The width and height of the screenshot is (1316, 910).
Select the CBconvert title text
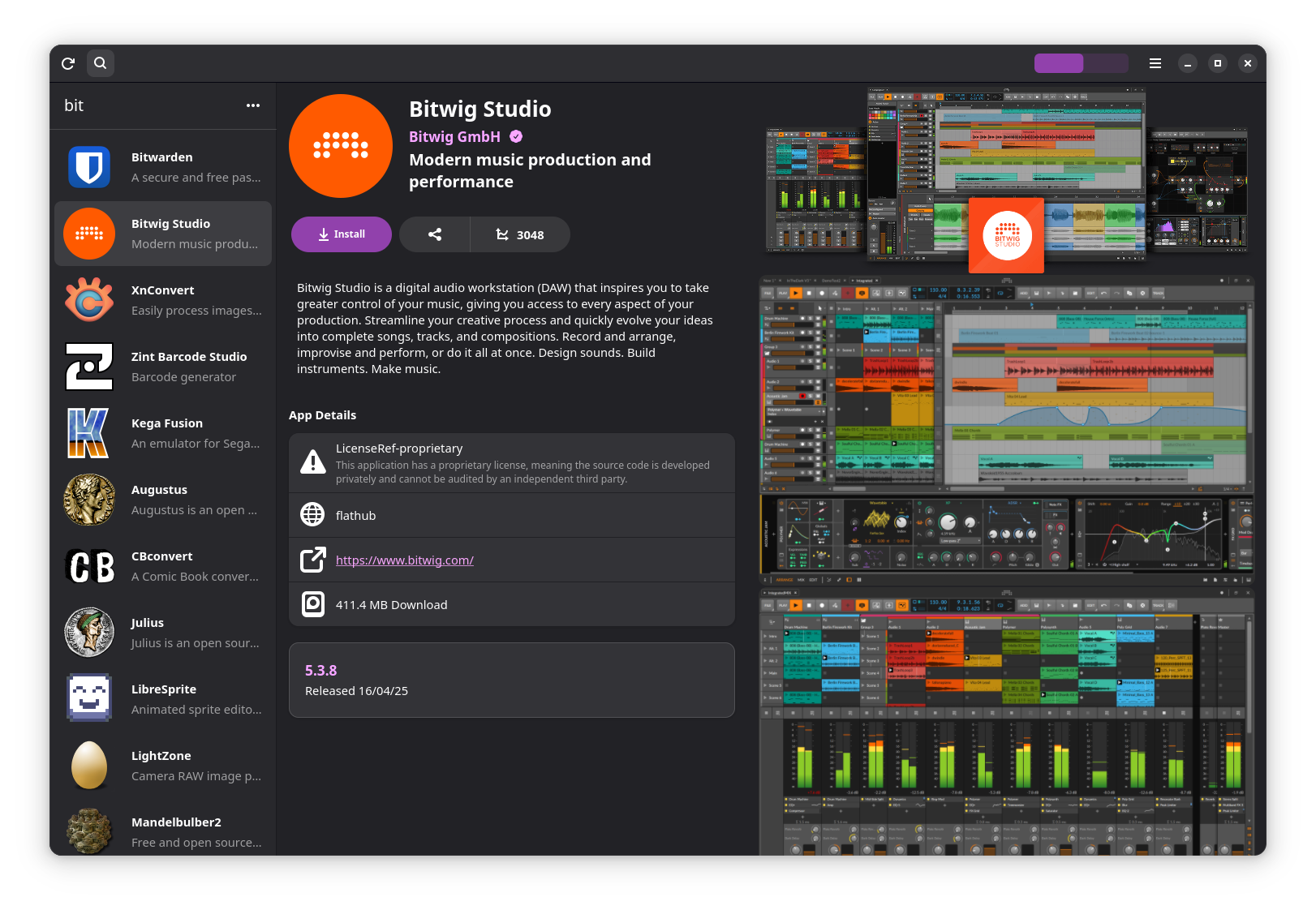[162, 556]
